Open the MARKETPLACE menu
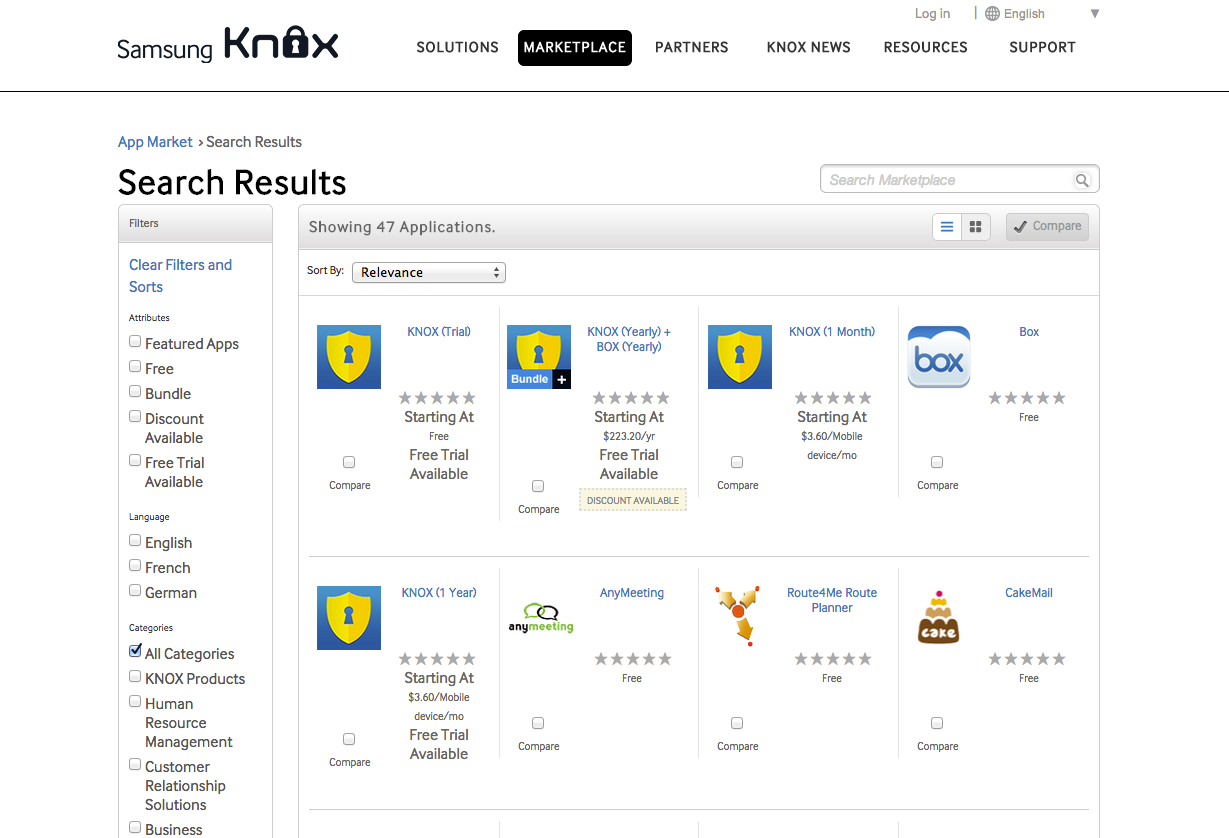 pyautogui.click(x=575, y=47)
